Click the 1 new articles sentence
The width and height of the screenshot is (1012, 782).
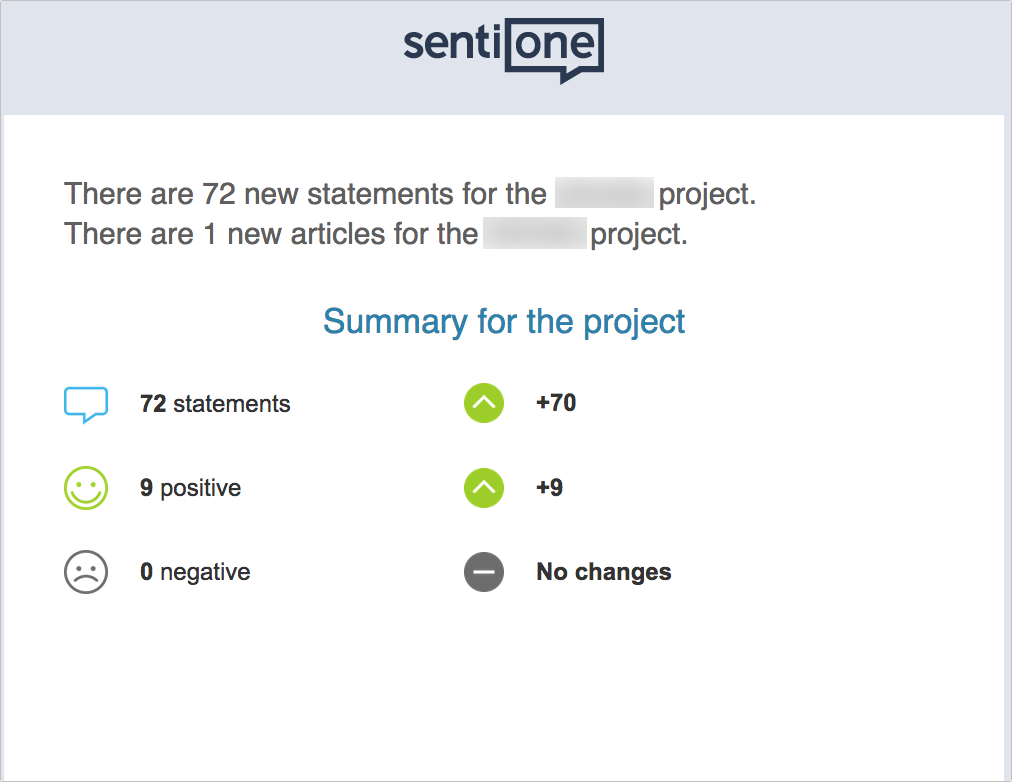[x=376, y=234]
